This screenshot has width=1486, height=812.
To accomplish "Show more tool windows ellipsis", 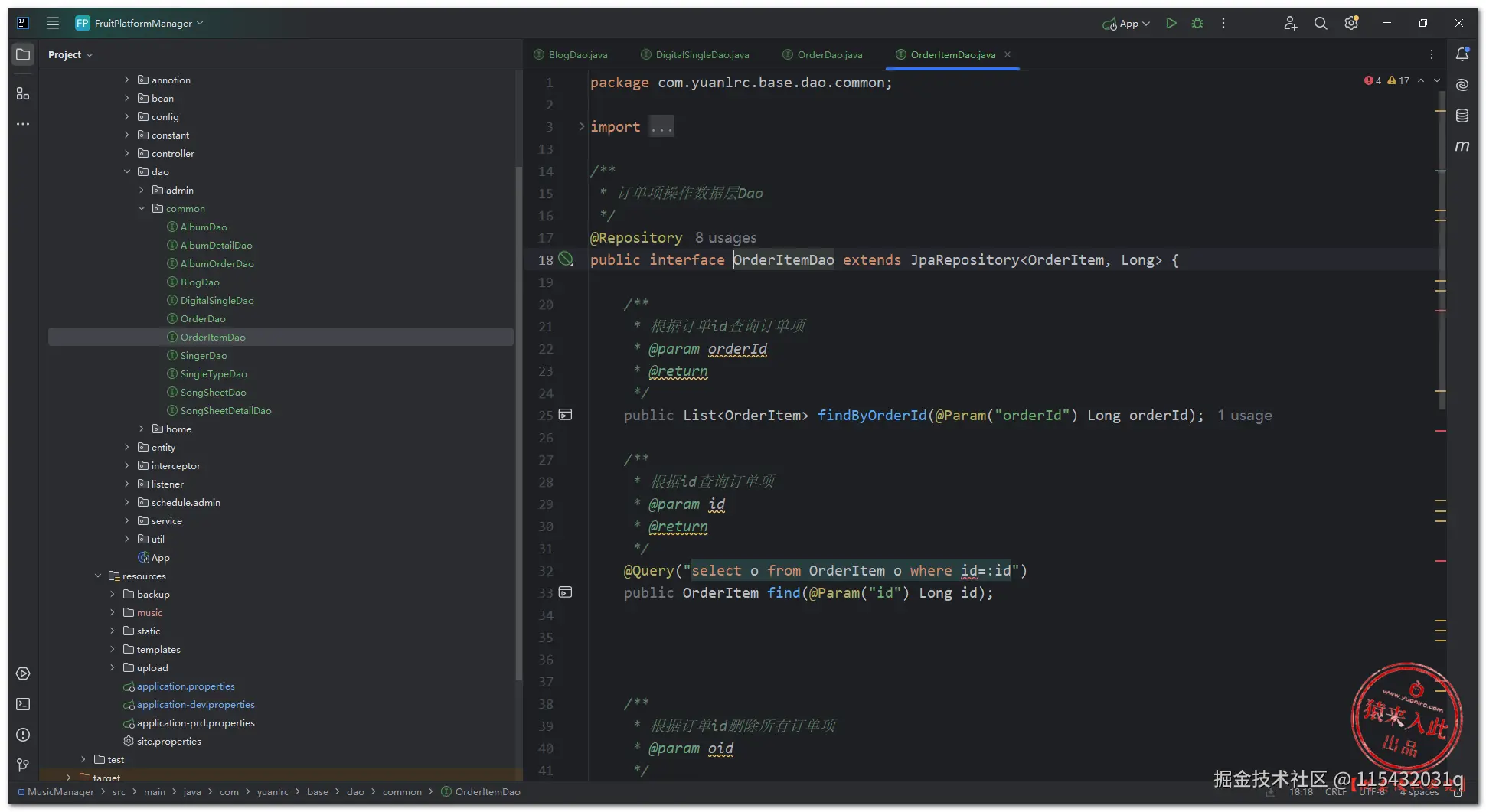I will click(23, 124).
